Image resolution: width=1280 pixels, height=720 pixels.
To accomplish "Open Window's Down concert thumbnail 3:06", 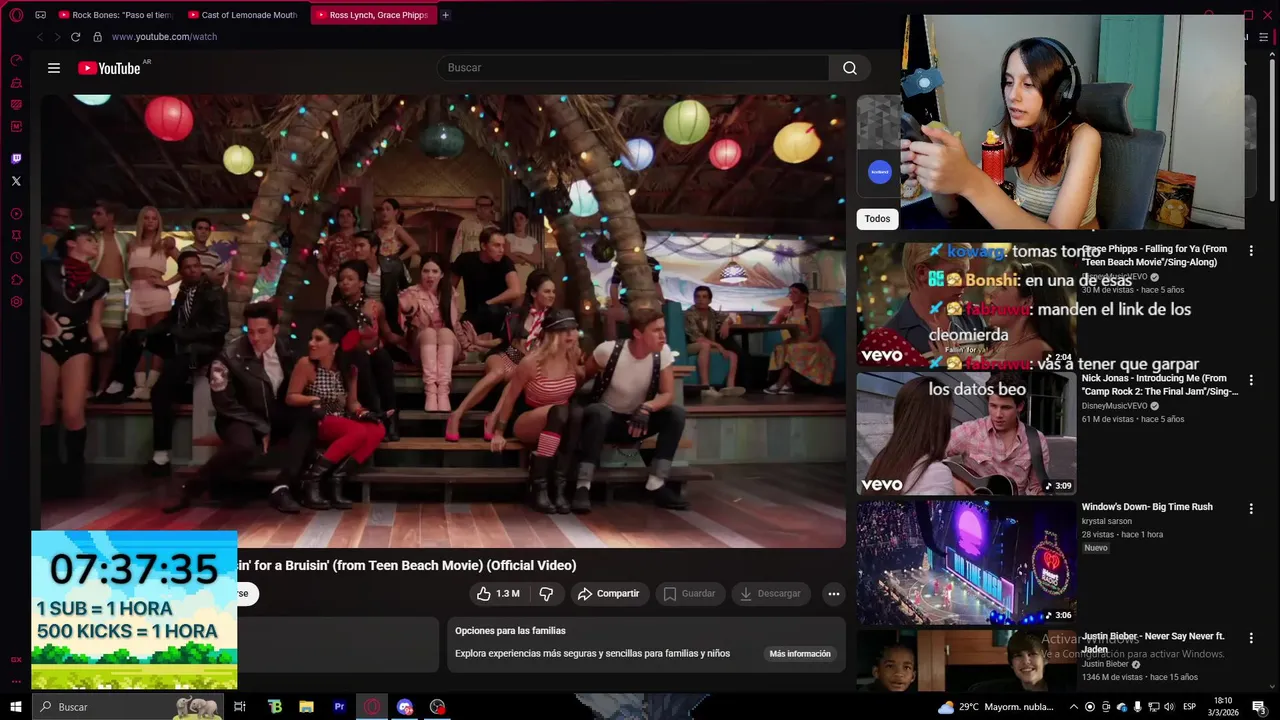I will [966, 562].
